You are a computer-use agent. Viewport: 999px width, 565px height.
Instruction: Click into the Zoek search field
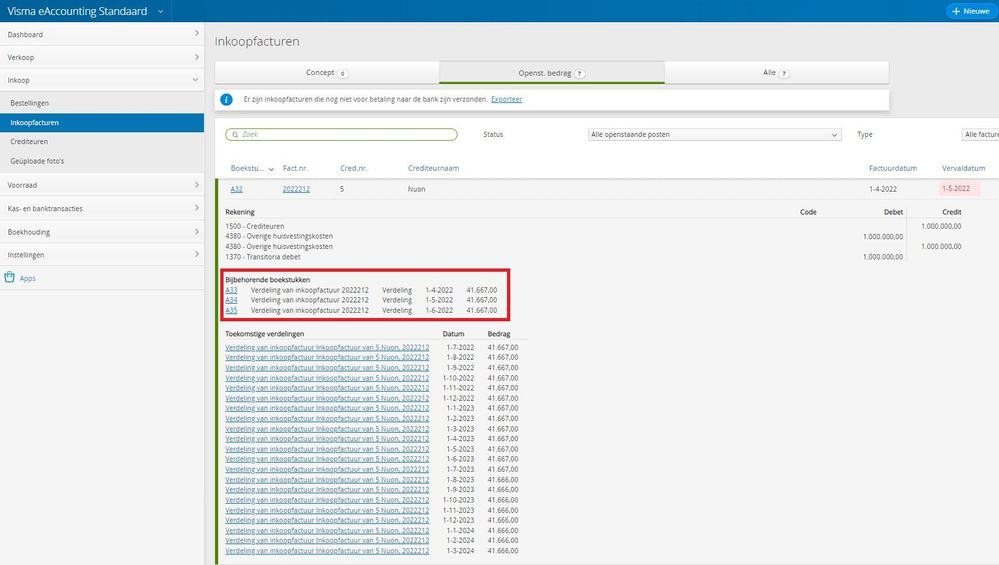[341, 134]
